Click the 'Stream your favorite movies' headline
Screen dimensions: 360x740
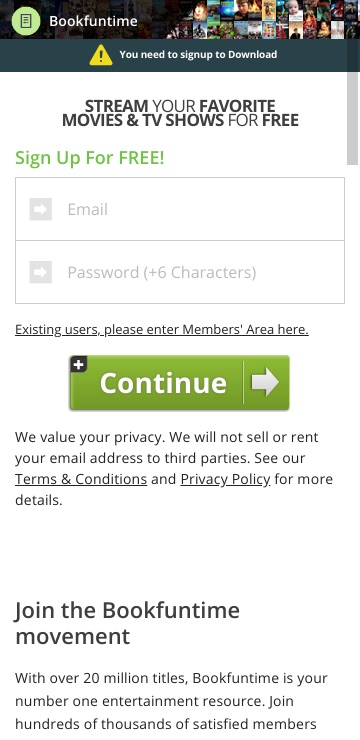pos(180,113)
